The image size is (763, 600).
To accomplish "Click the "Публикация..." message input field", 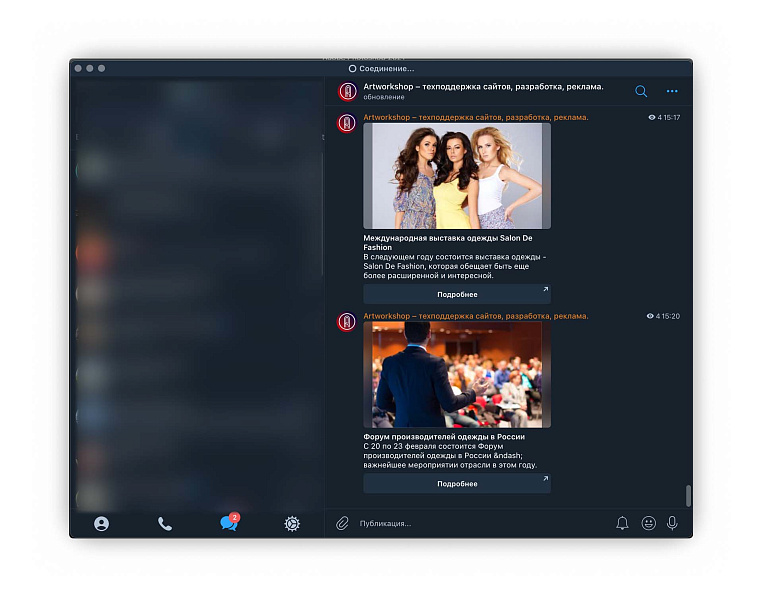I will [x=480, y=523].
